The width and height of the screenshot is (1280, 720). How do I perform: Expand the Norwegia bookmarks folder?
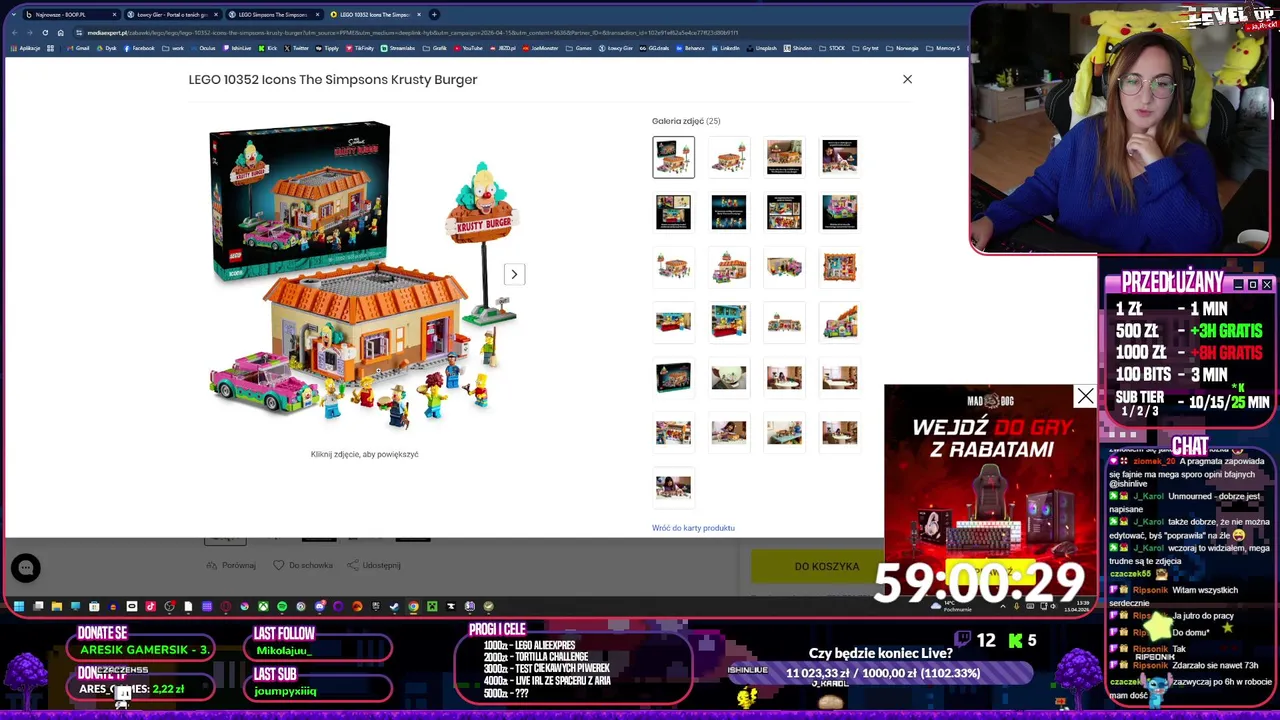click(x=903, y=48)
